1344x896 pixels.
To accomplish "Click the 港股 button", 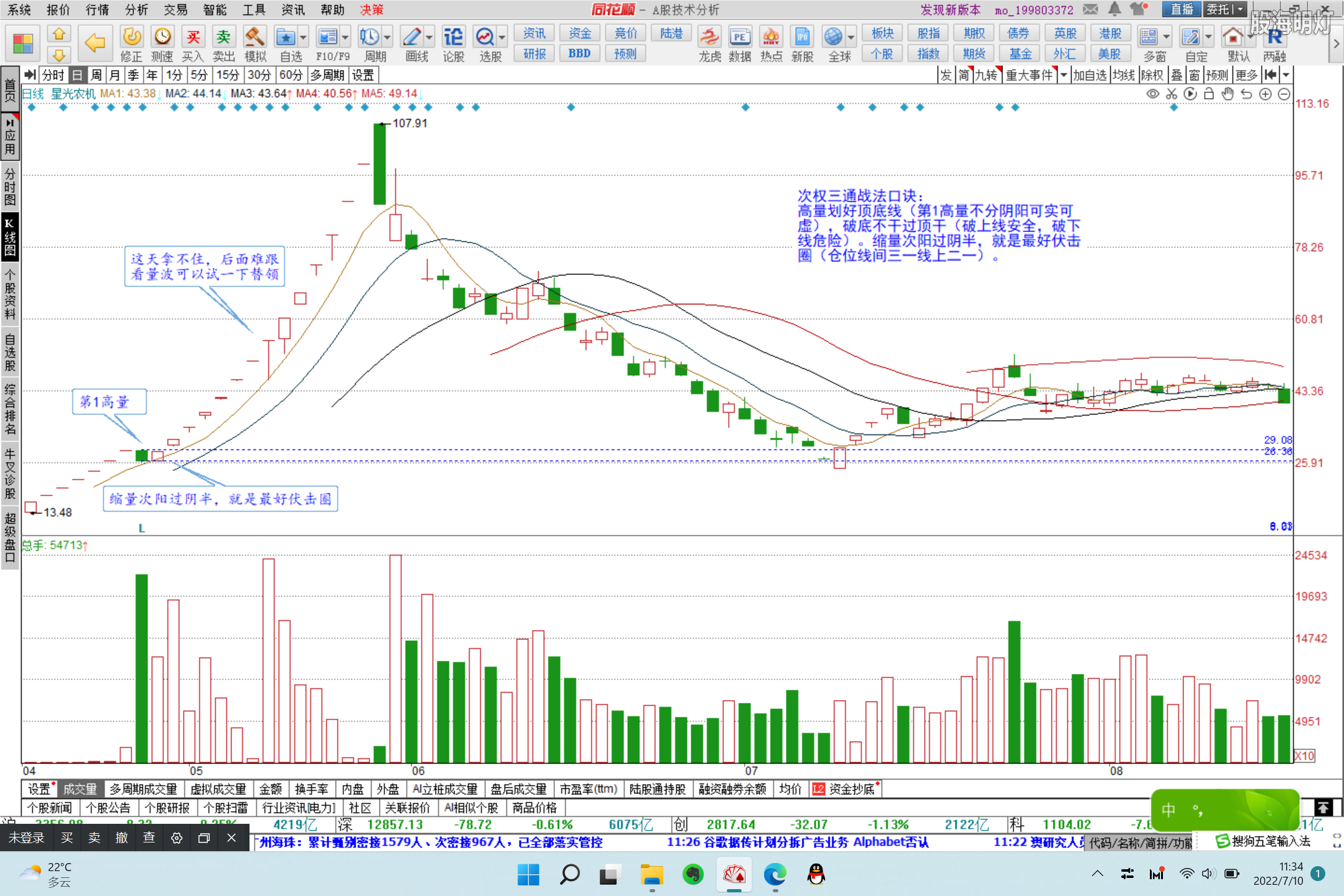I will click(x=1110, y=33).
